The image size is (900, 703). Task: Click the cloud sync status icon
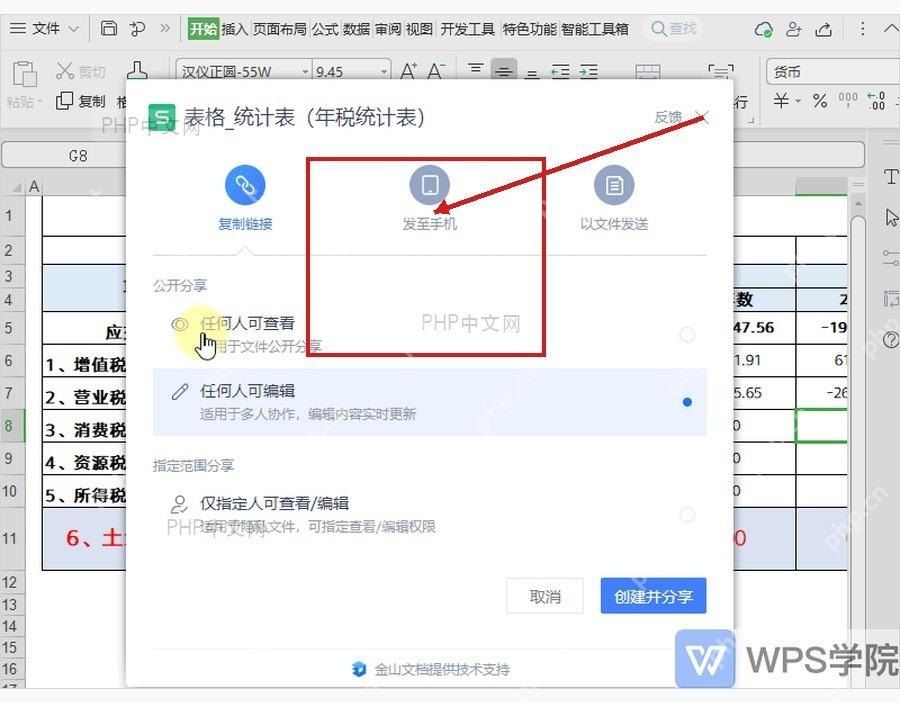click(x=763, y=29)
